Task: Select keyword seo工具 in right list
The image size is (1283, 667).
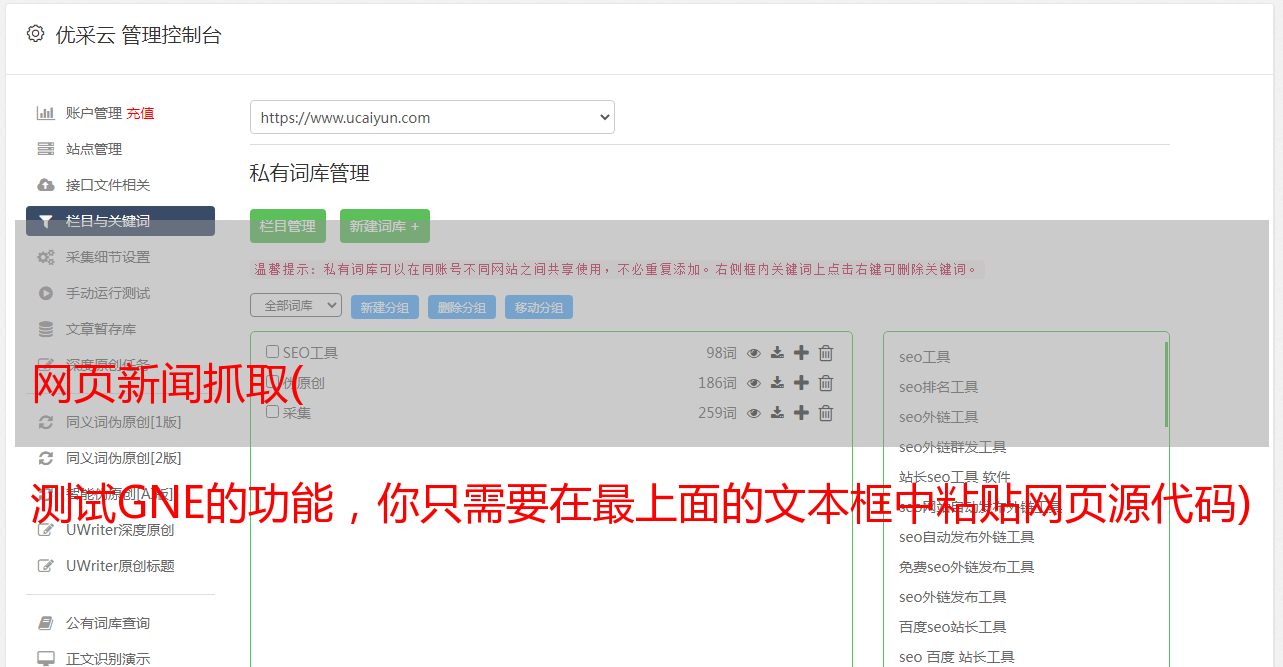Action: 925,357
